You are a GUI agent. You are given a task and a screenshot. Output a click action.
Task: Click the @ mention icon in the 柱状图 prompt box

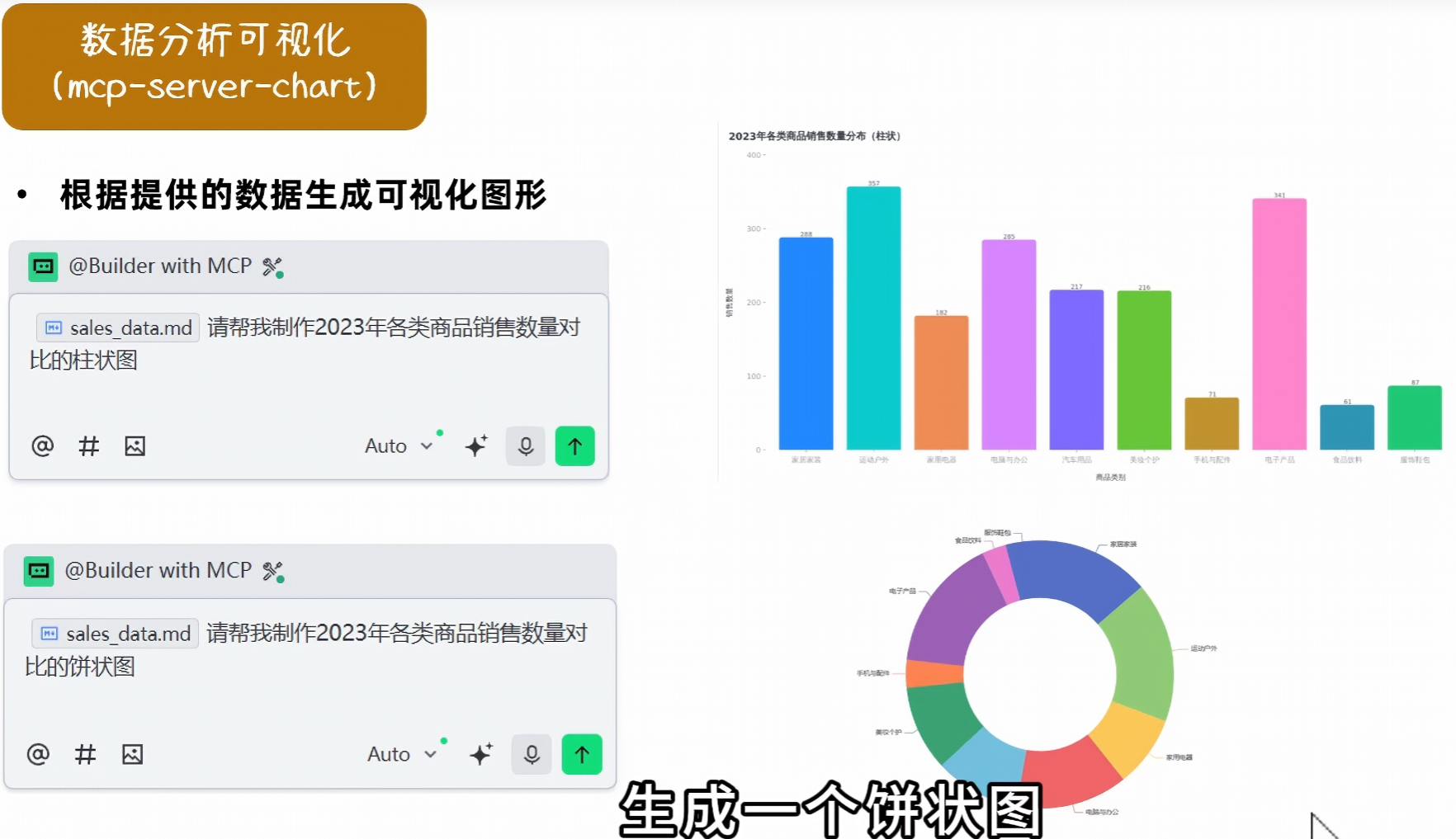43,446
